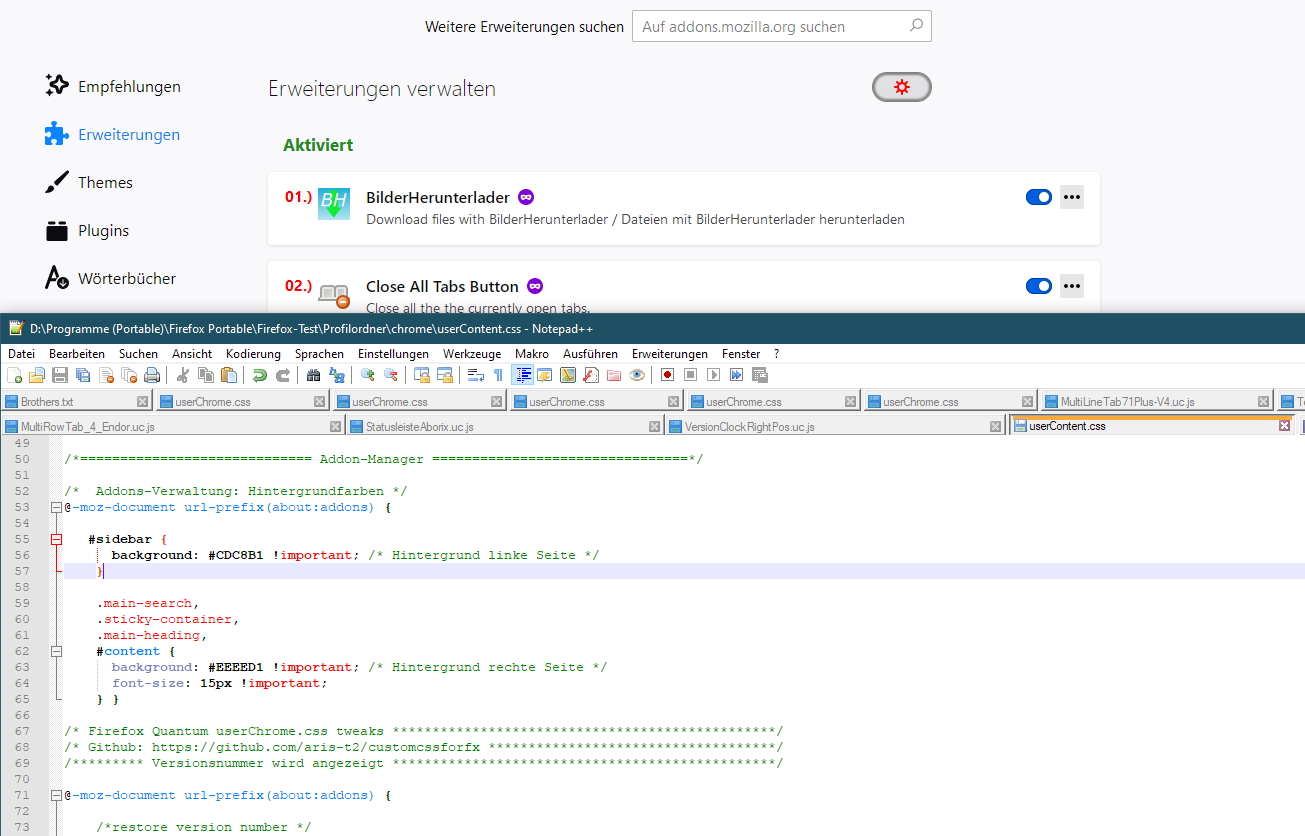This screenshot has height=836, width=1305.
Task: Click the Show All Characters pilcrow icon
Action: 498,375
